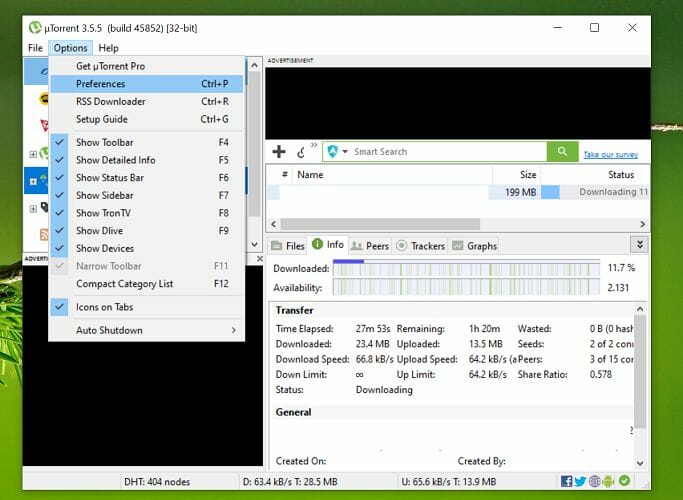Follow the Take our survey link
The width and height of the screenshot is (683, 500).
(610, 154)
